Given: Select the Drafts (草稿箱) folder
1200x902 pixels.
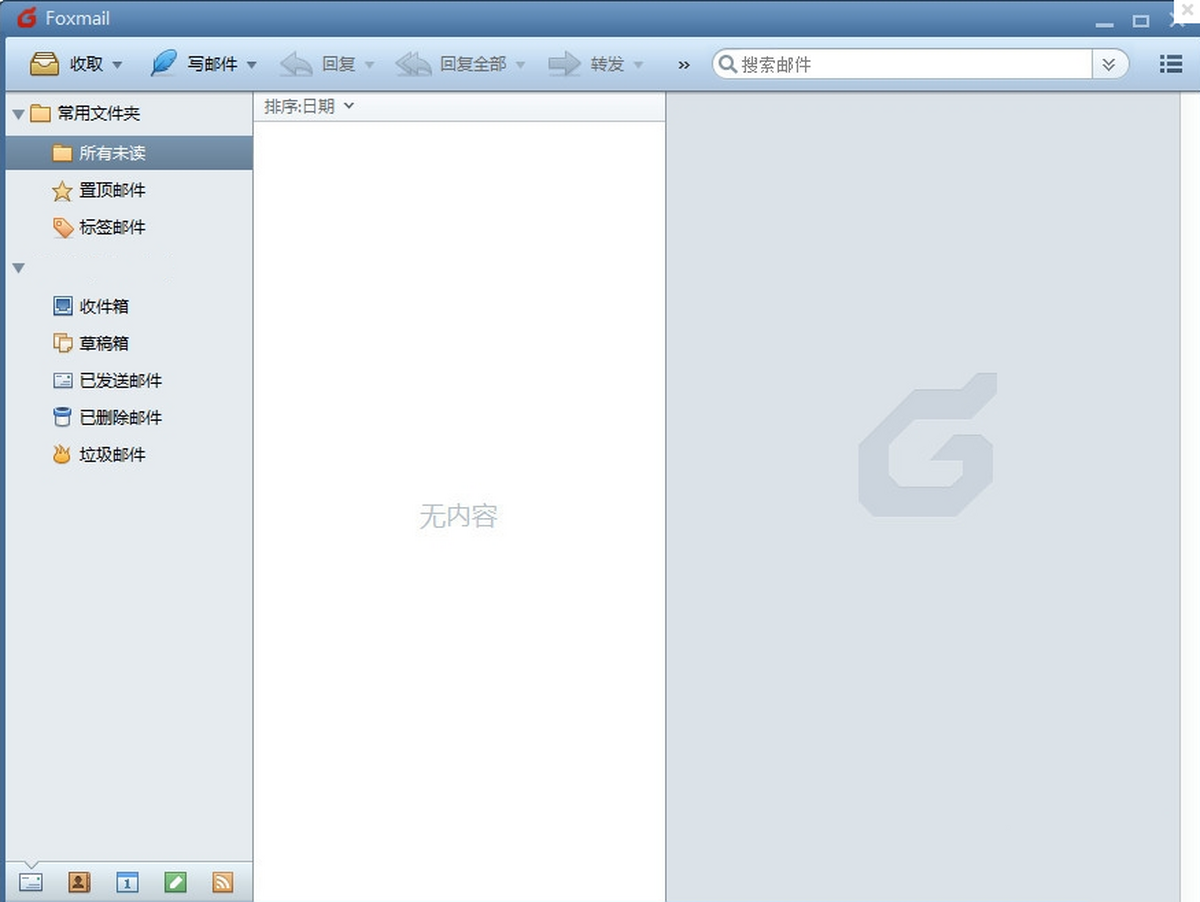Looking at the screenshot, I should pyautogui.click(x=104, y=343).
